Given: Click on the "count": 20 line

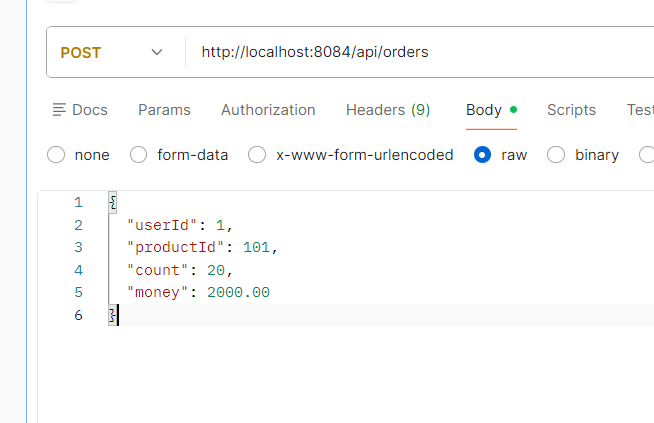Looking at the screenshot, I should (x=184, y=270).
